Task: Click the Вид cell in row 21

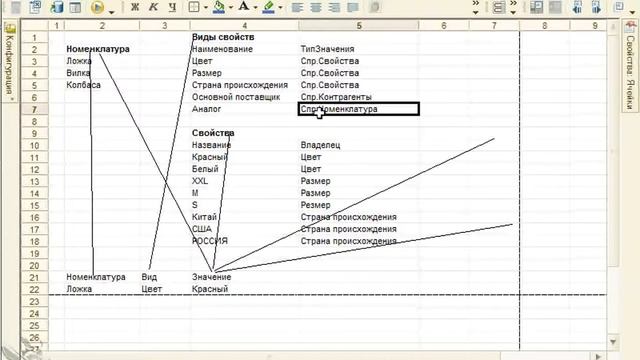Action: (149, 277)
